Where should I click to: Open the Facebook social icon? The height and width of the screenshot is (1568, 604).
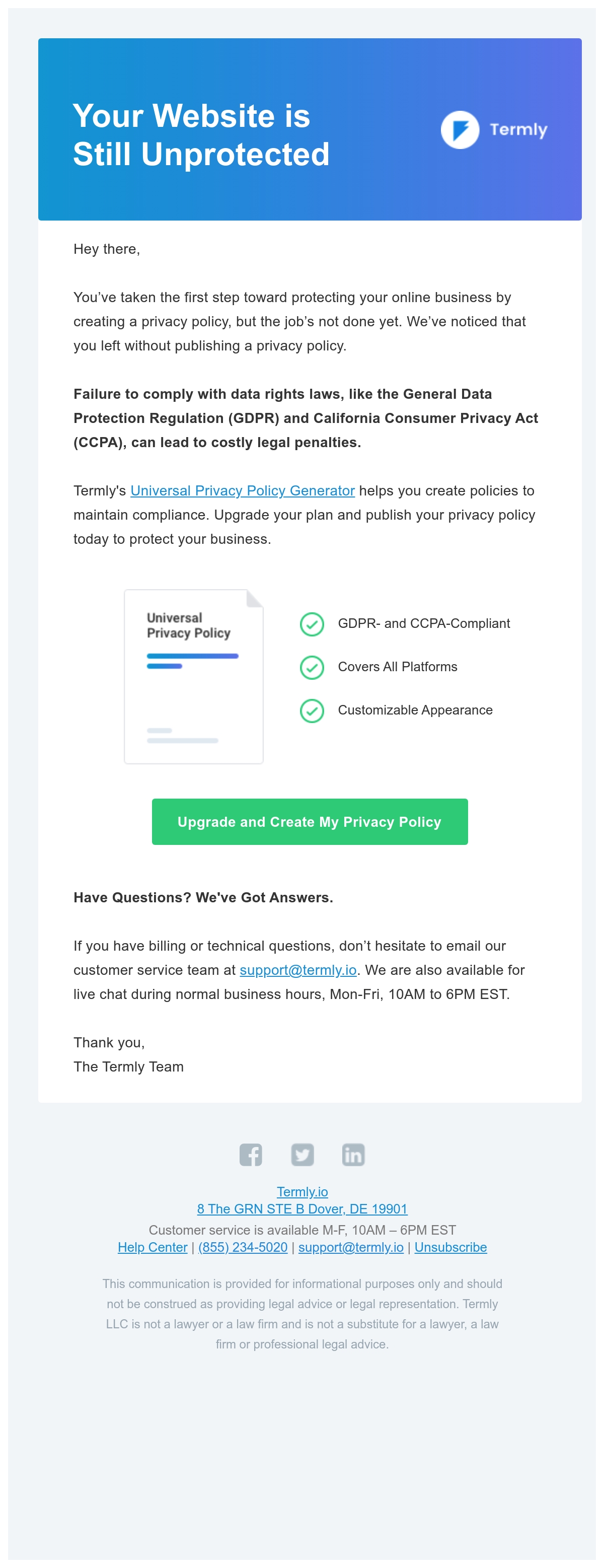[251, 1155]
